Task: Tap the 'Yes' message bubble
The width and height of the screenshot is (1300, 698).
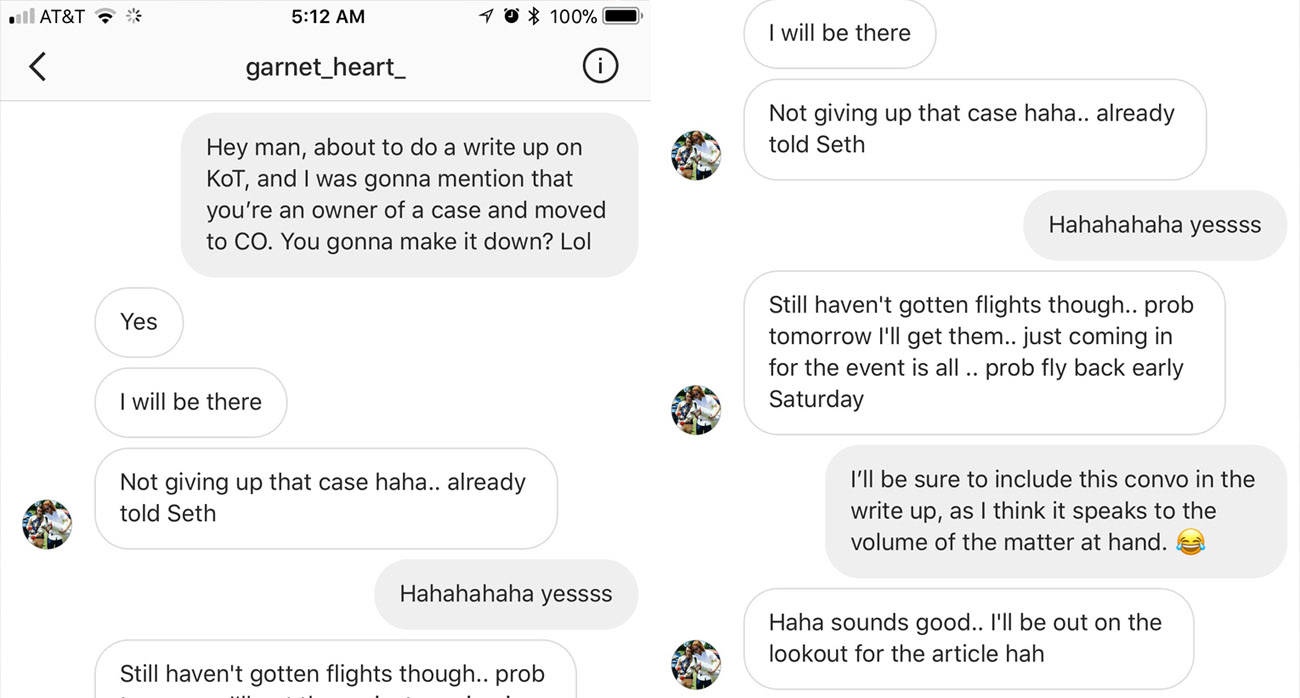Action: [x=139, y=322]
